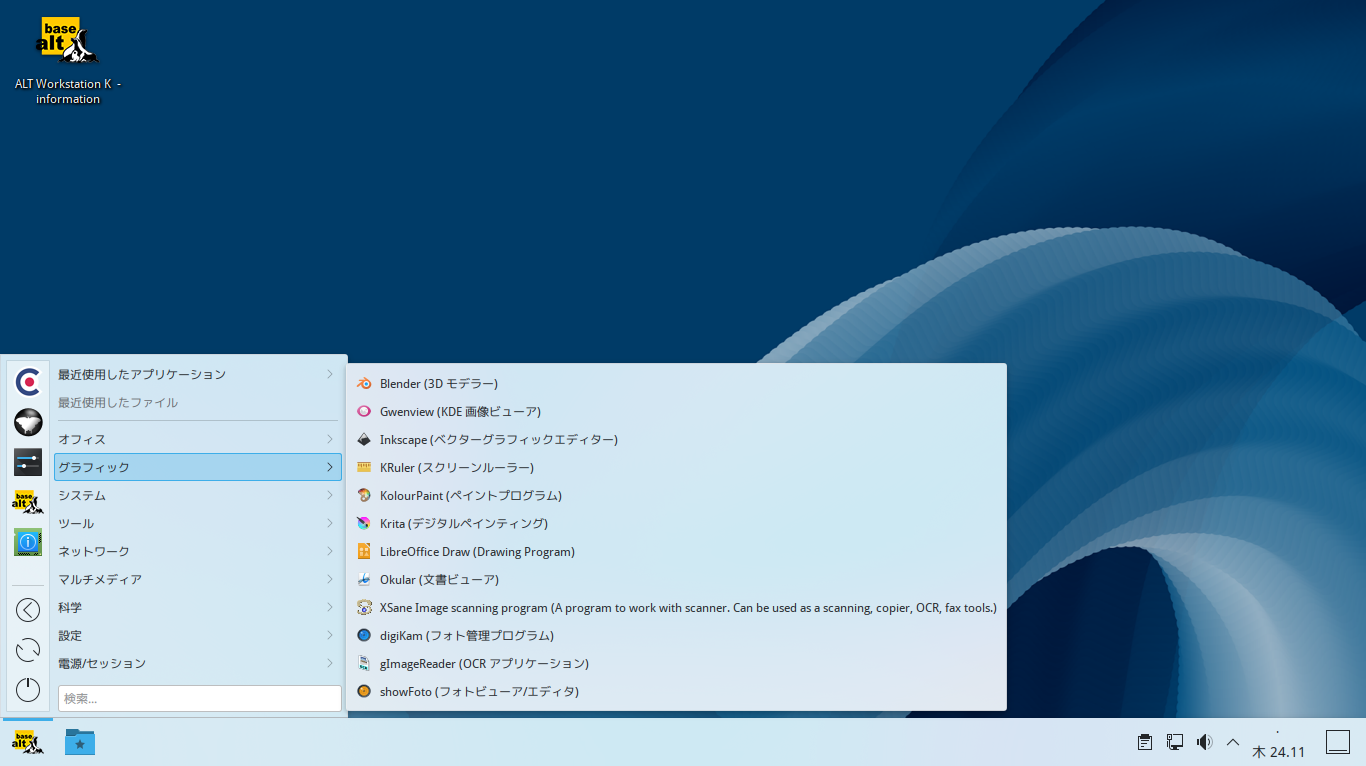
Task: Open Gwenview image viewer icon
Action: pyautogui.click(x=364, y=411)
